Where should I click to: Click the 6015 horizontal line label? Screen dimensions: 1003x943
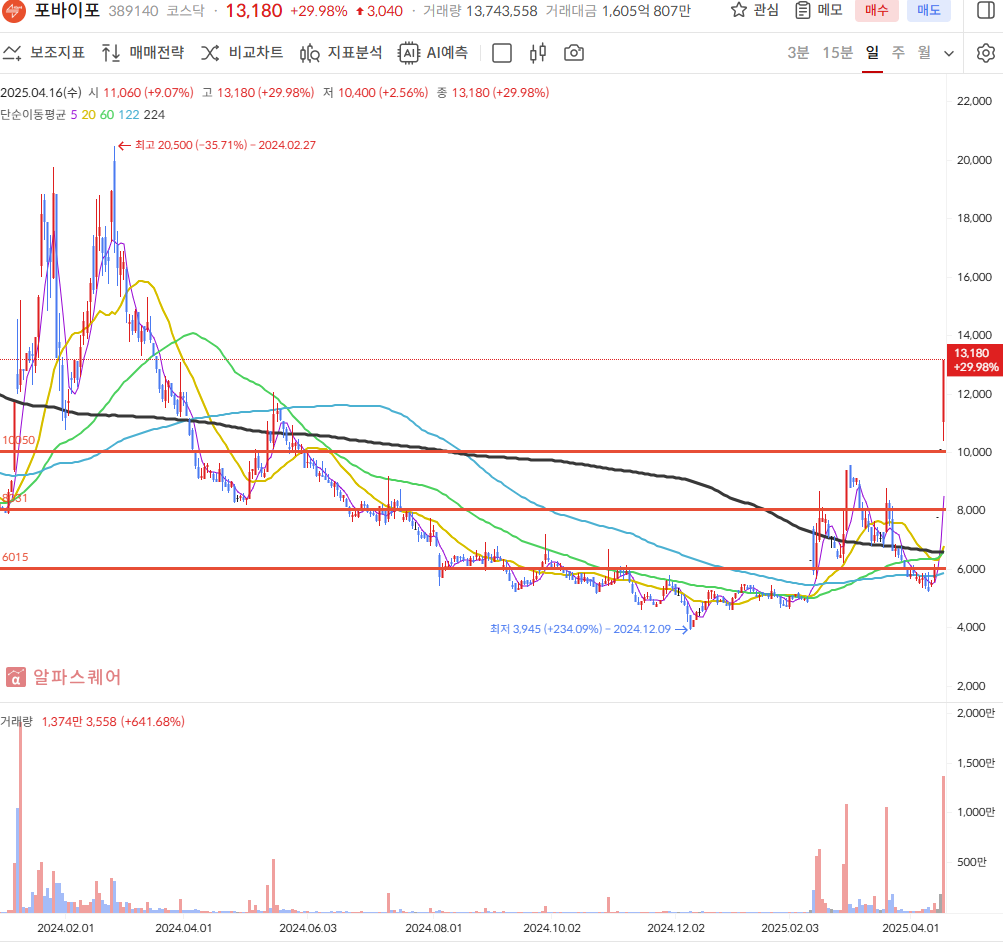click(15, 557)
